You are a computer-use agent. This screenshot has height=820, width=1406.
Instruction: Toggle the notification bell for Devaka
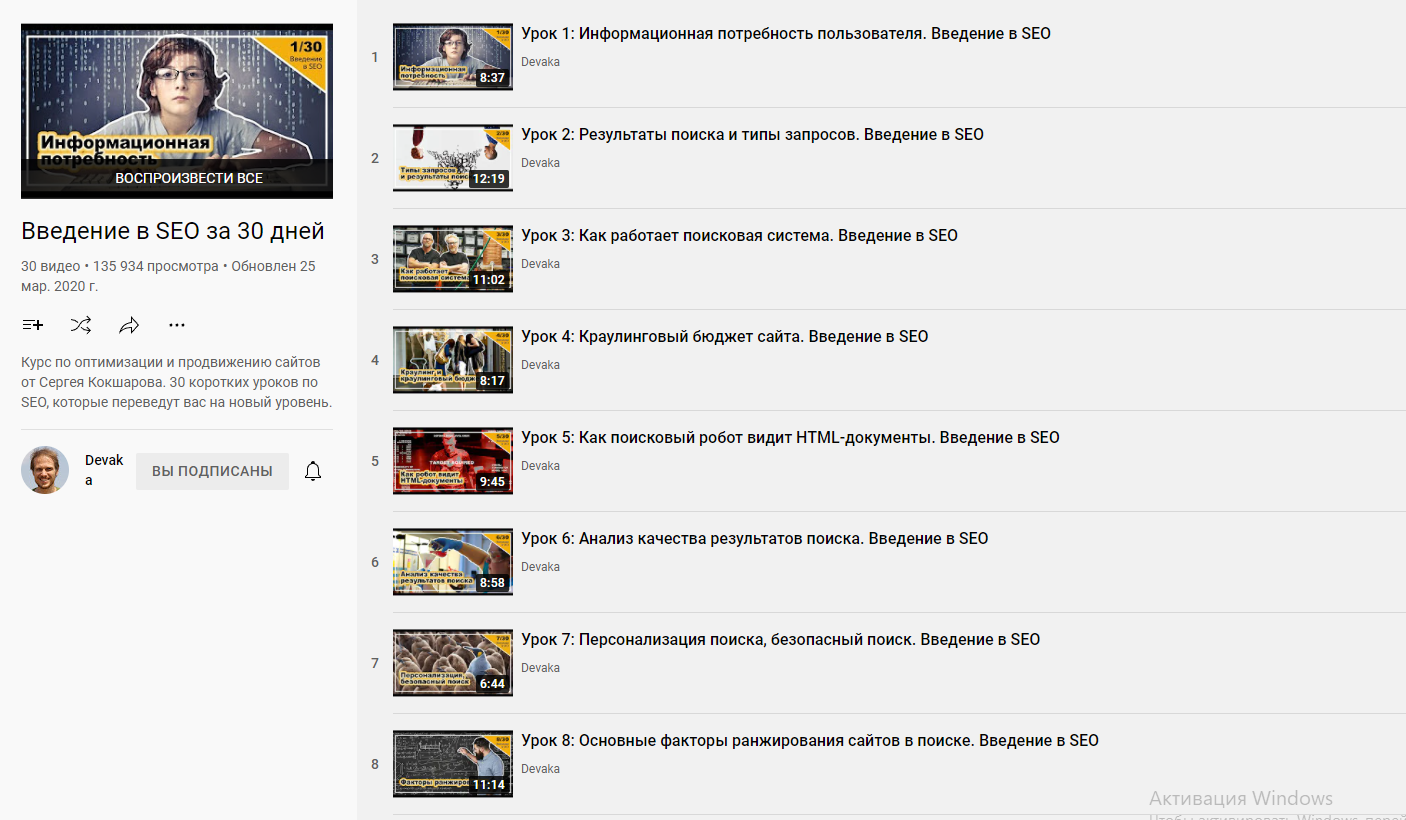pyautogui.click(x=313, y=471)
